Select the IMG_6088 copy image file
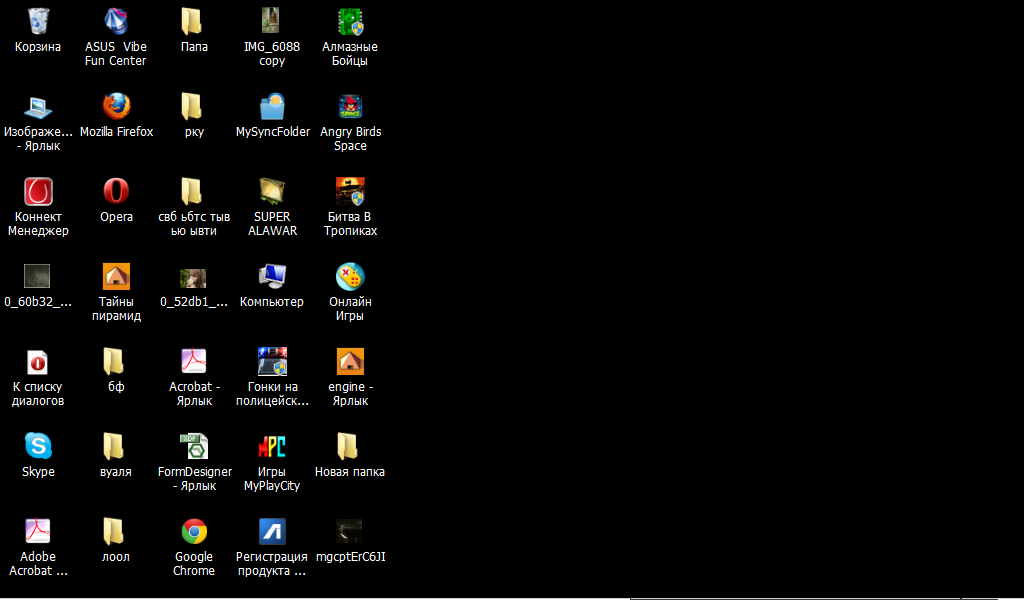 pos(271,22)
